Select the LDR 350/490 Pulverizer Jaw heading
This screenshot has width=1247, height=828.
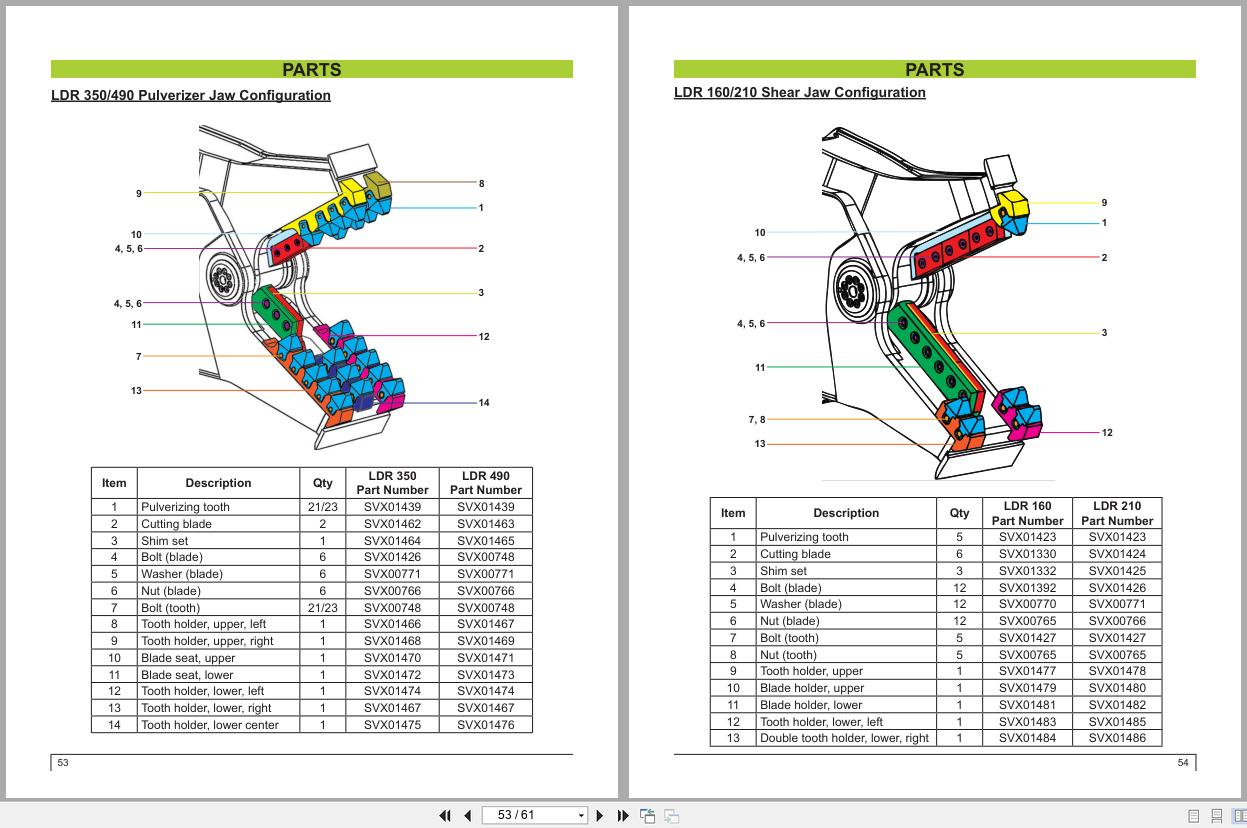(191, 95)
